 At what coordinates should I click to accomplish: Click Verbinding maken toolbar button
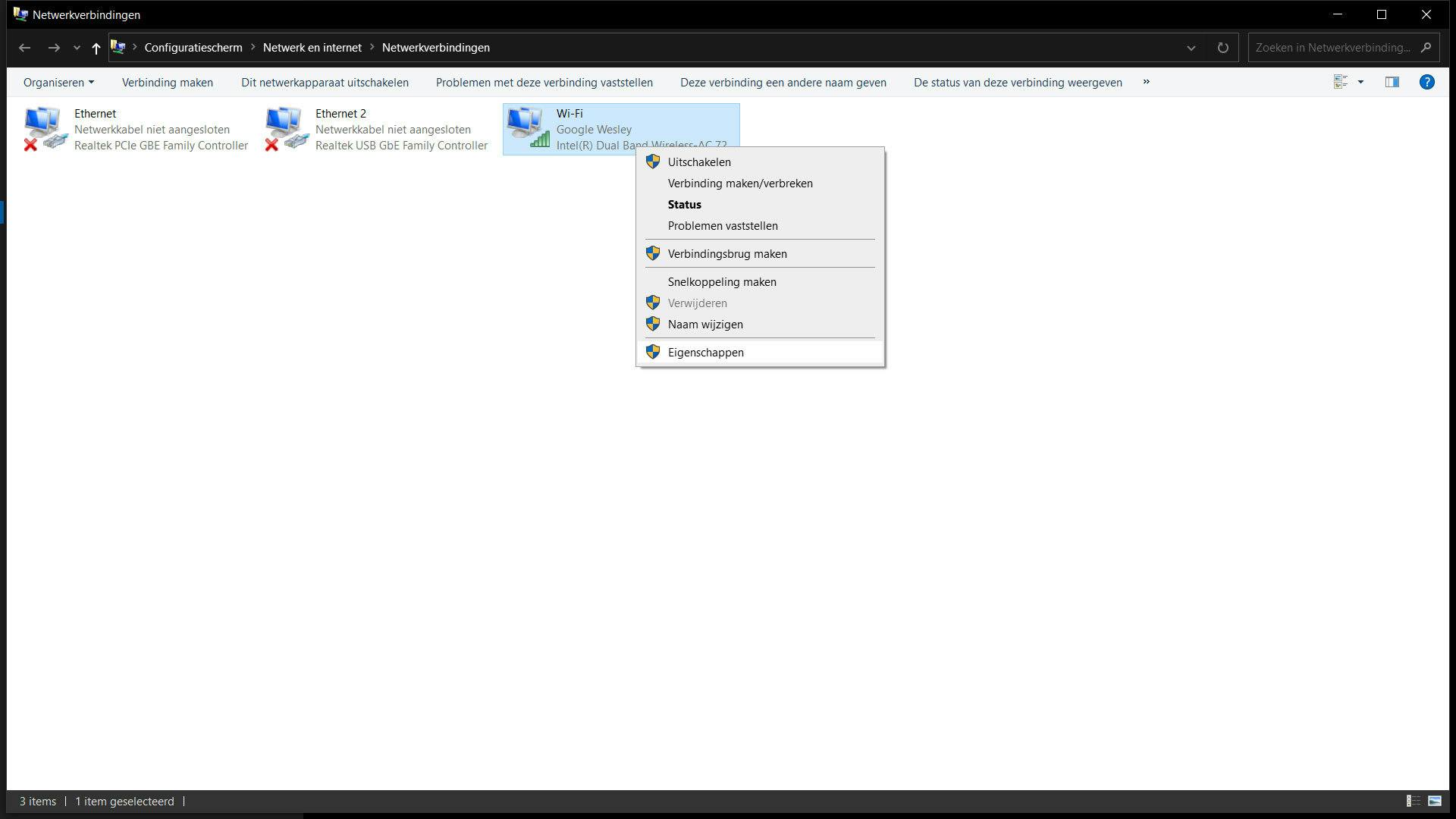pyautogui.click(x=167, y=83)
